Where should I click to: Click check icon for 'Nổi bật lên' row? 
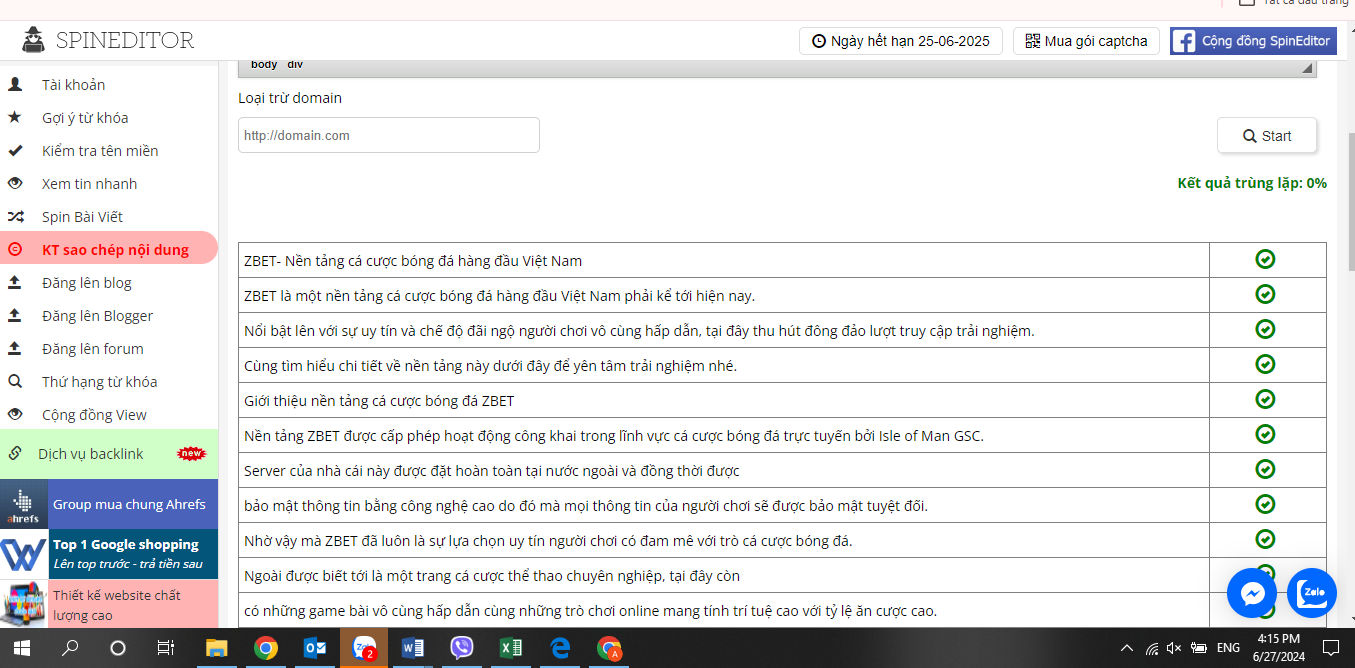click(x=1265, y=329)
